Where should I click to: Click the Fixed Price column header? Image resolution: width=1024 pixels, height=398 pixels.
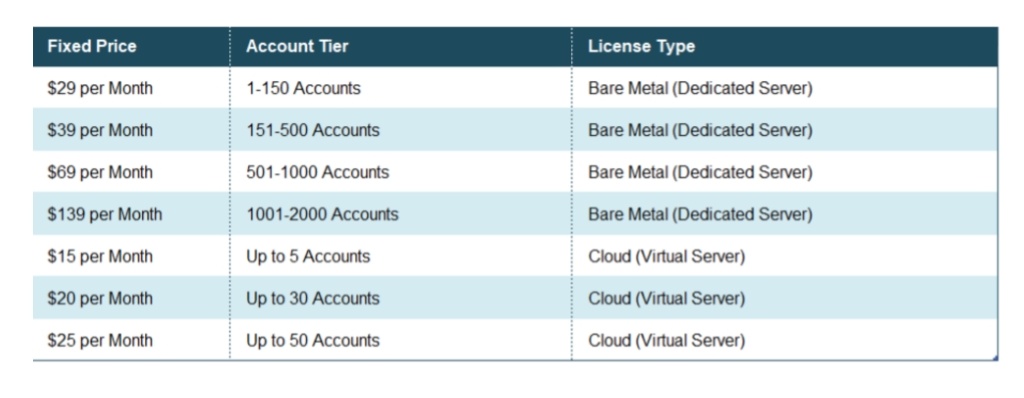131,46
